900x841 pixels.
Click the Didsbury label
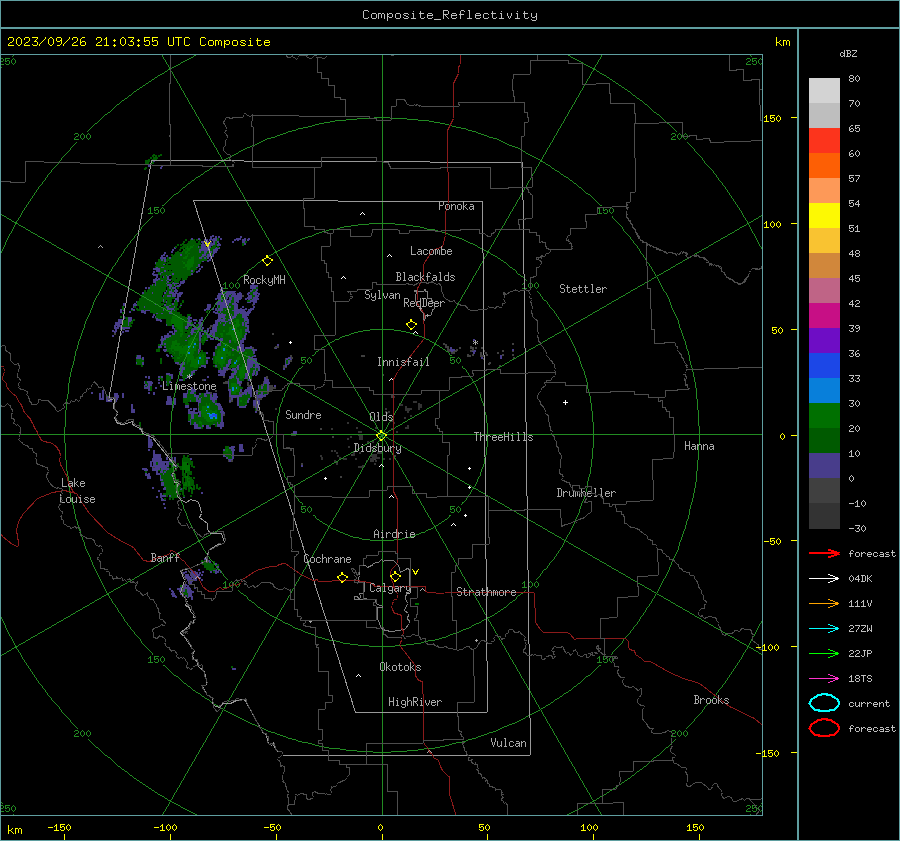[x=377, y=448]
